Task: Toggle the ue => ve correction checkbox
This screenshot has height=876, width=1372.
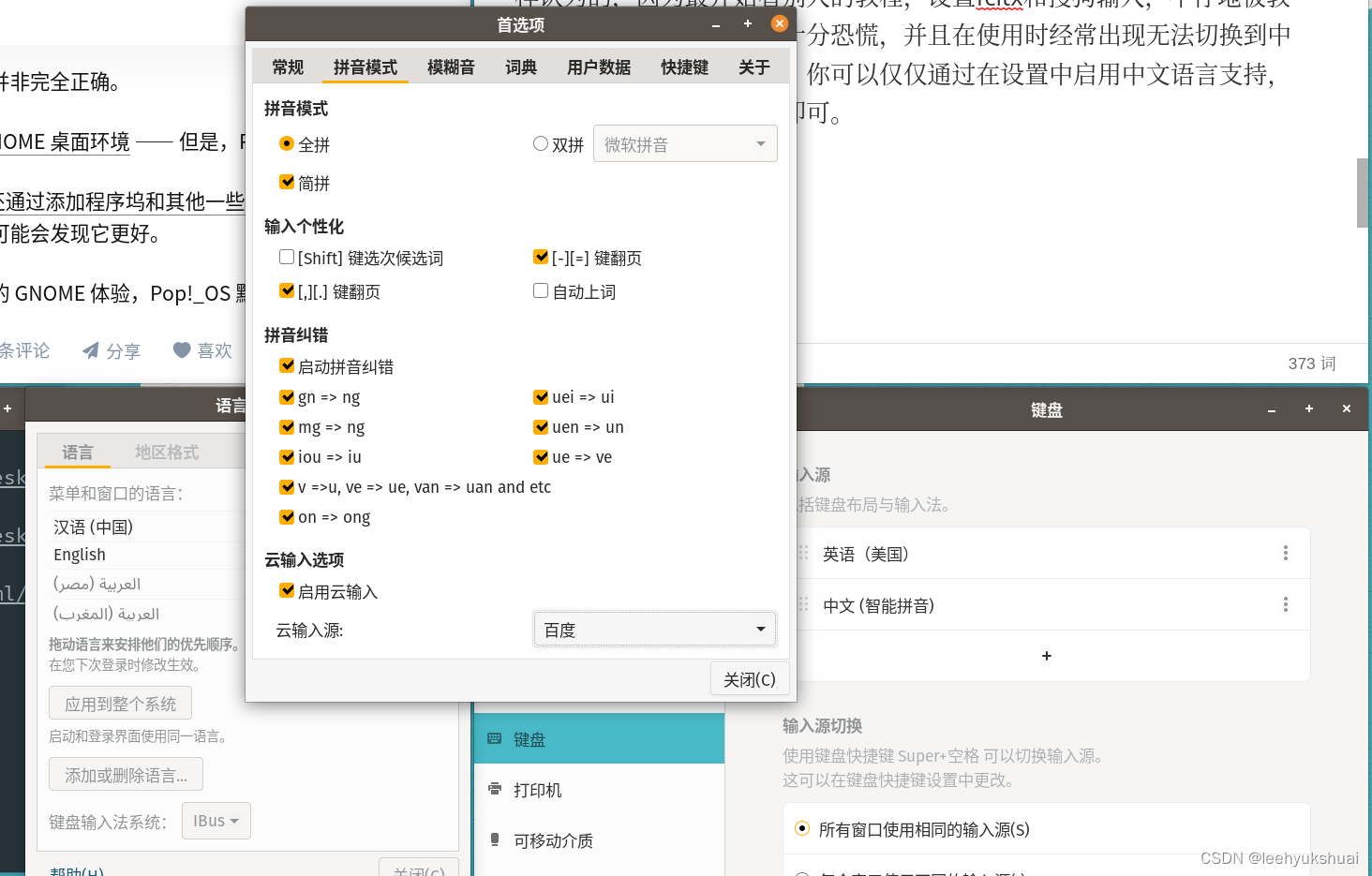Action: [541, 456]
